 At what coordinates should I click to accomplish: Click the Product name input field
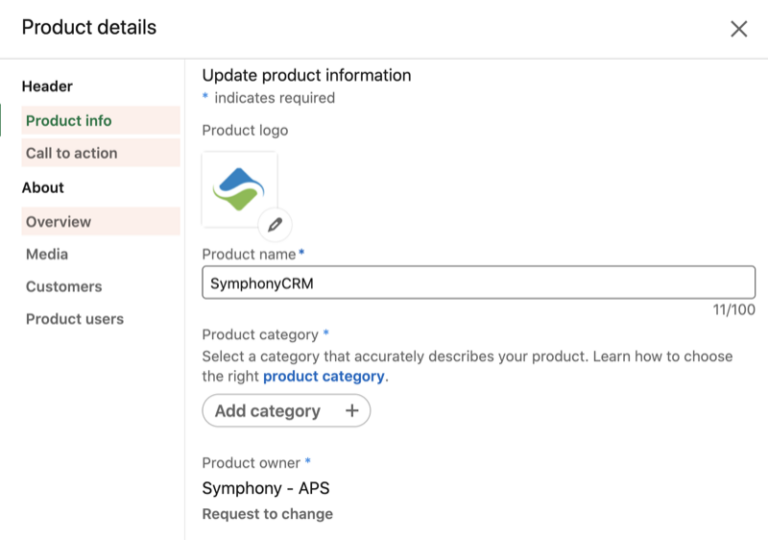tap(478, 283)
